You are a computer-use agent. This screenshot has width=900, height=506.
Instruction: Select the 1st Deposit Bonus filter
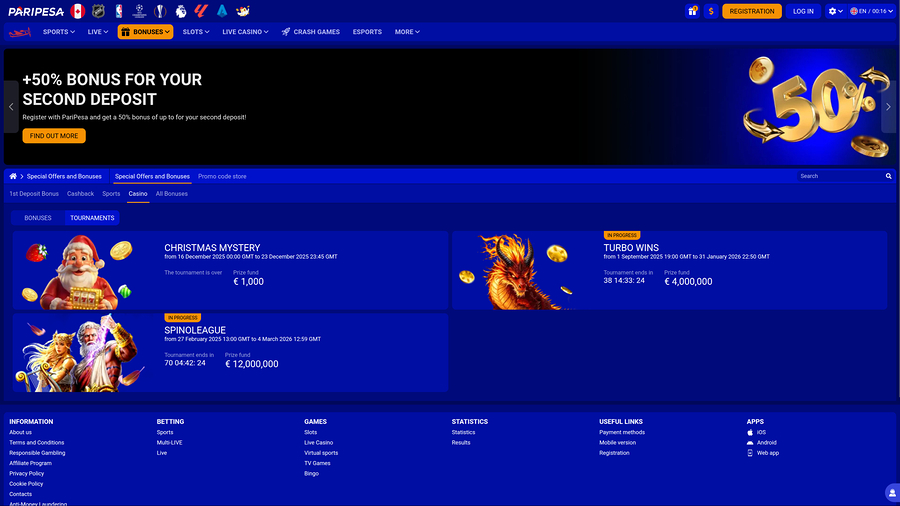(x=34, y=194)
